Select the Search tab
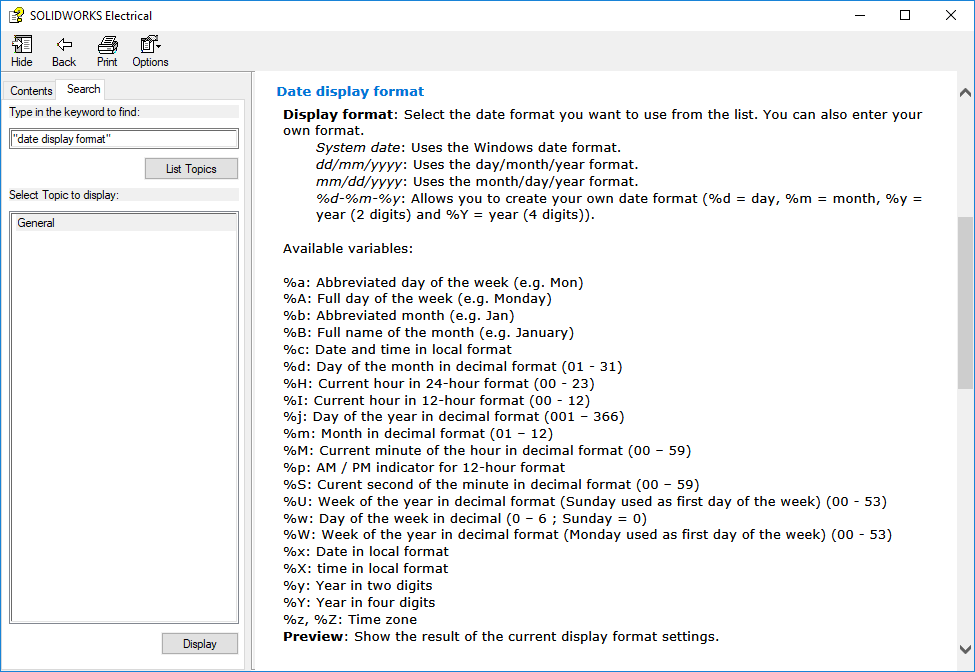The image size is (975, 672). (x=83, y=89)
